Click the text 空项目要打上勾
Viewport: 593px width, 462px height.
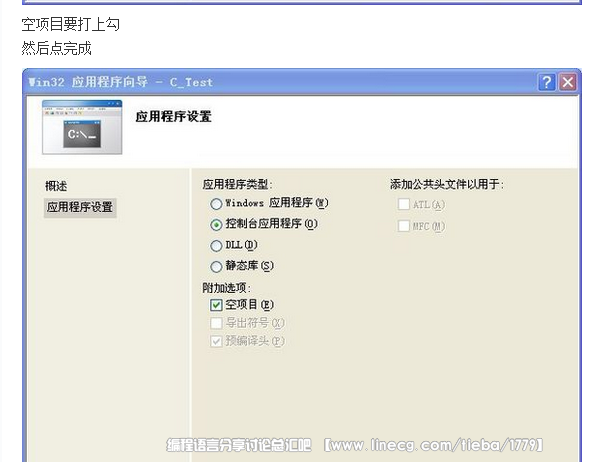[70, 25]
